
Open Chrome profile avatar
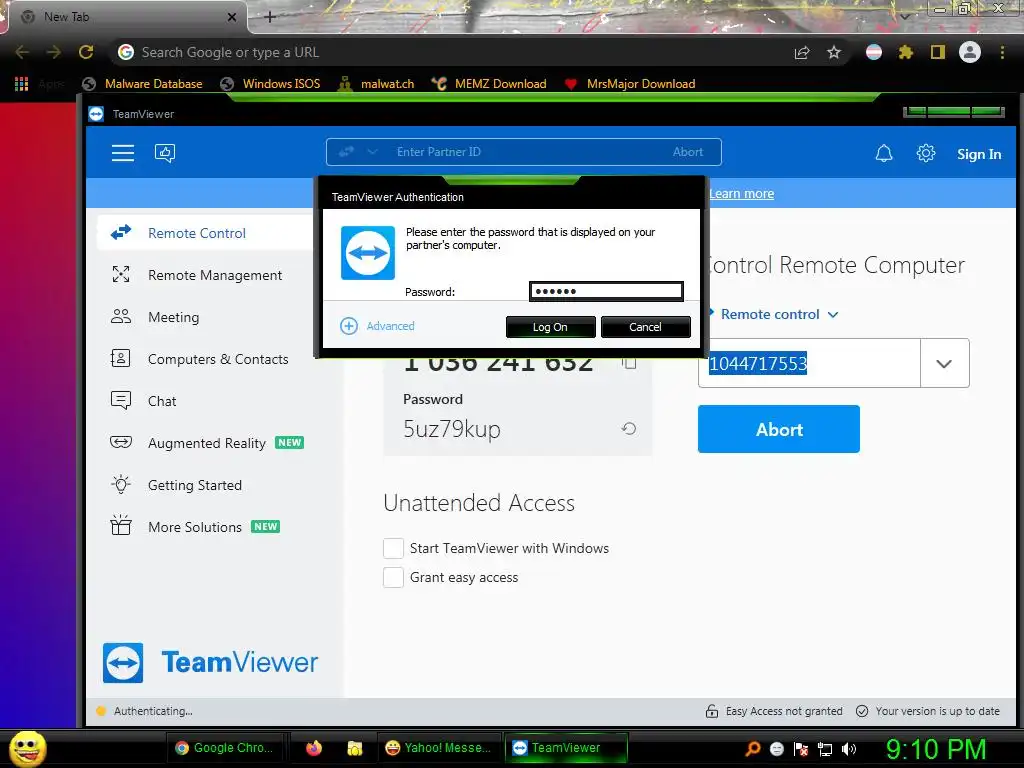(970, 52)
